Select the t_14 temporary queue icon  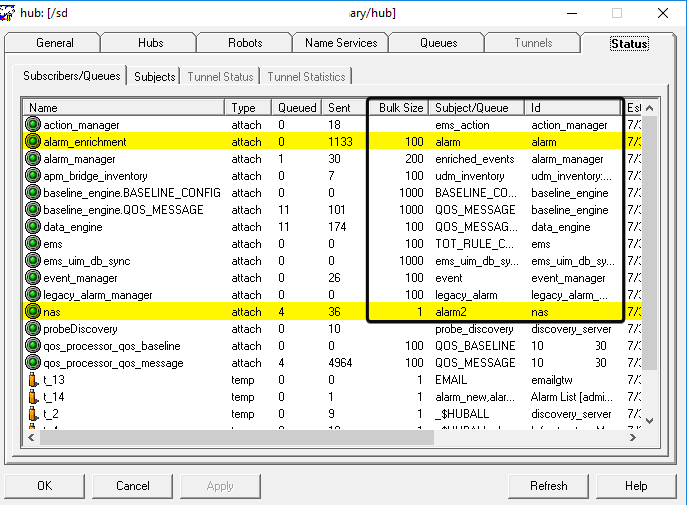[x=33, y=397]
